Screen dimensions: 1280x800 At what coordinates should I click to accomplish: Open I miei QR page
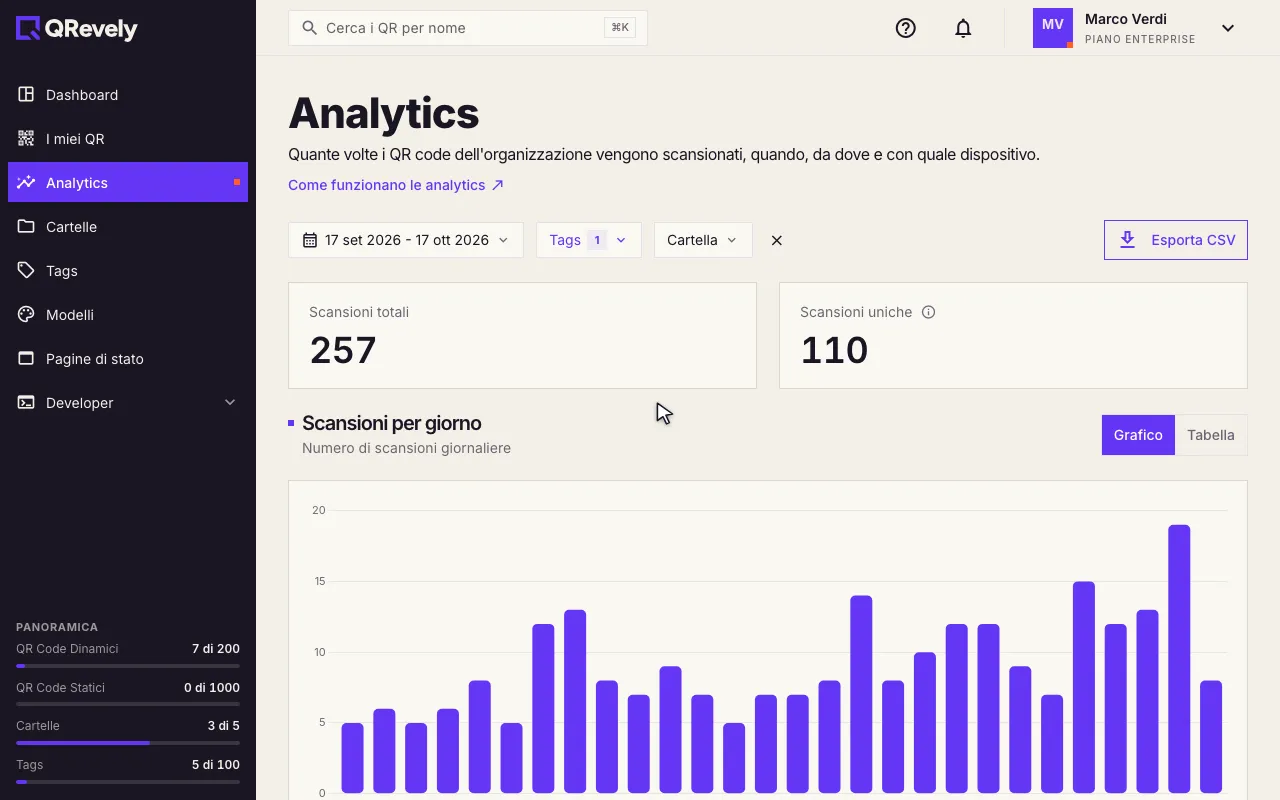pos(128,139)
